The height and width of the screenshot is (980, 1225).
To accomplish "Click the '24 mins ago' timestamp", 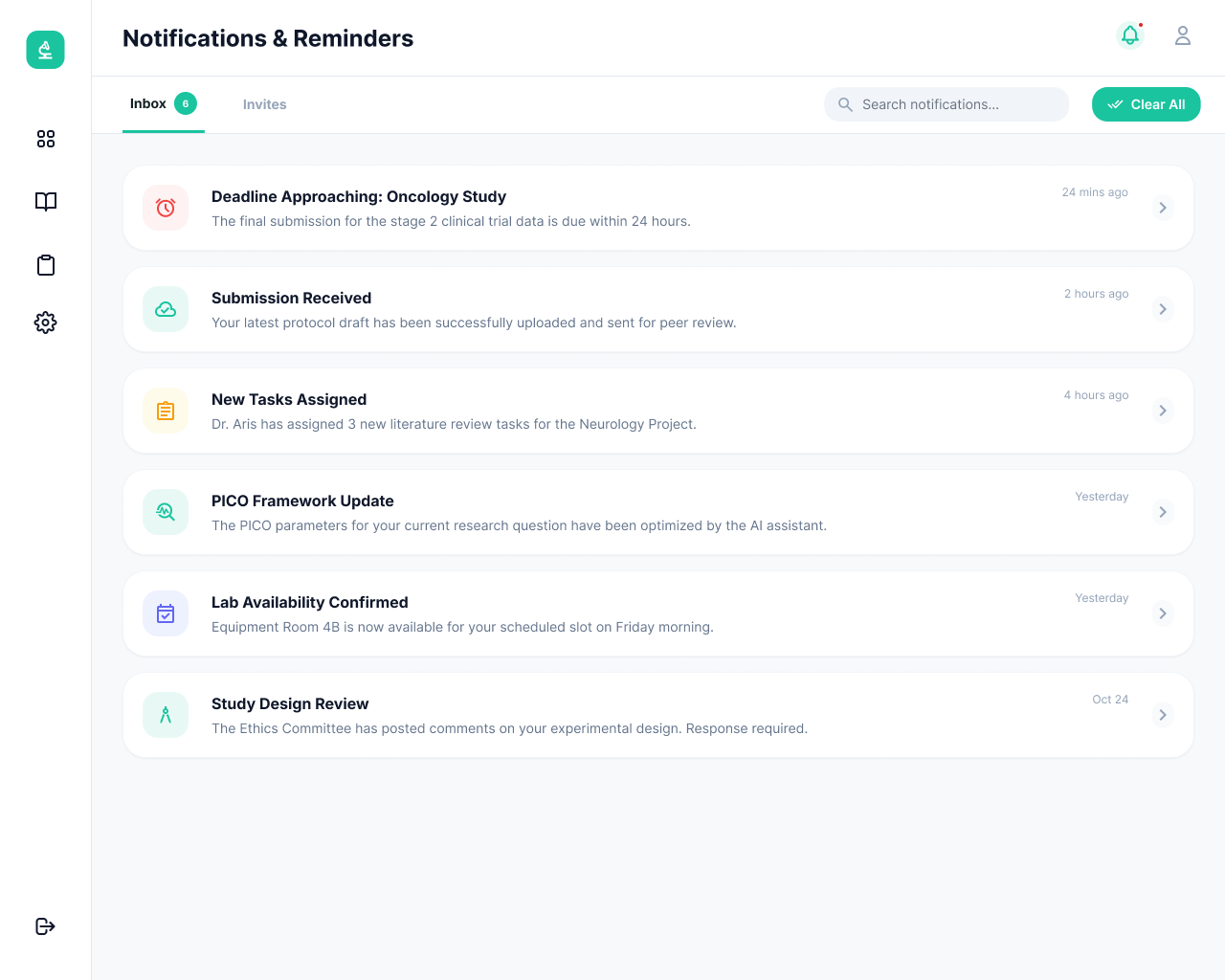I will pyautogui.click(x=1095, y=192).
